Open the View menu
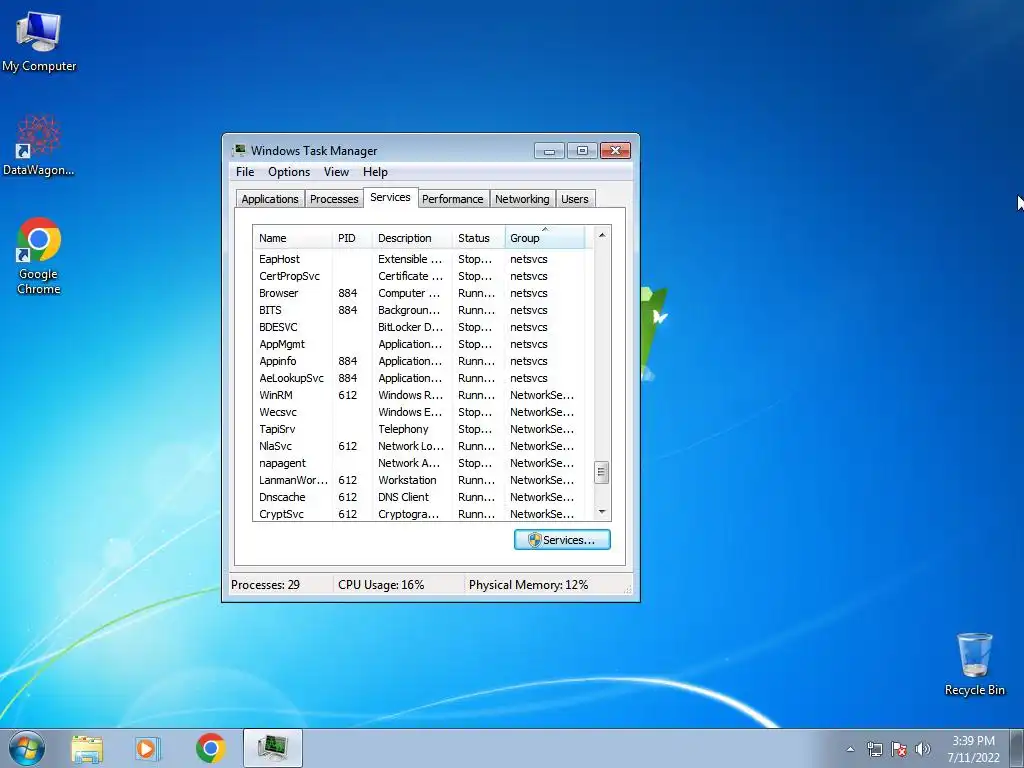 pyautogui.click(x=336, y=172)
